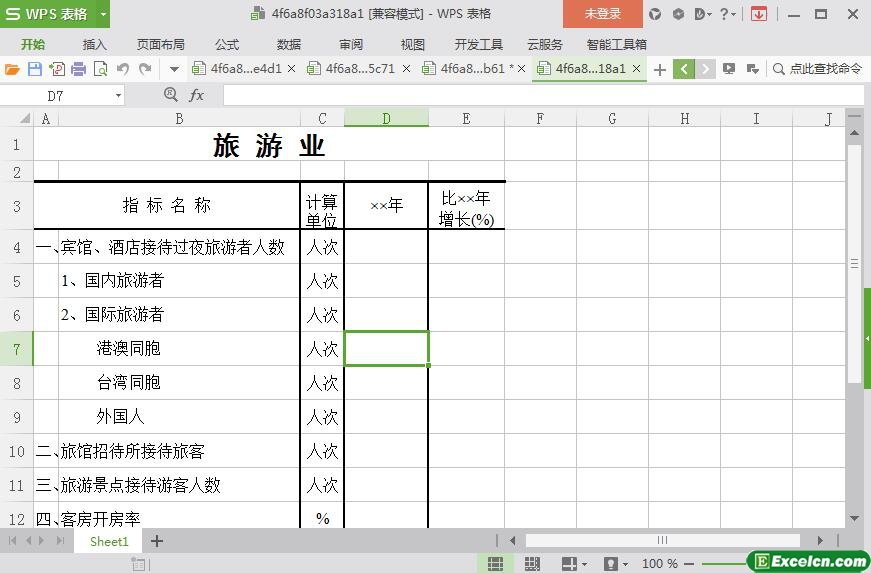Click the Undo arrow icon
The image size is (871, 573).
[x=122, y=69]
